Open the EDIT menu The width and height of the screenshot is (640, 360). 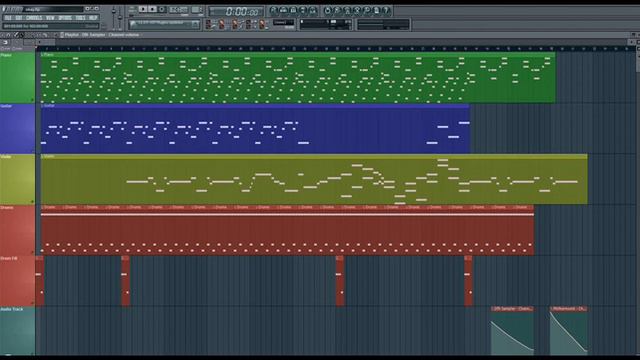click(x=19, y=18)
